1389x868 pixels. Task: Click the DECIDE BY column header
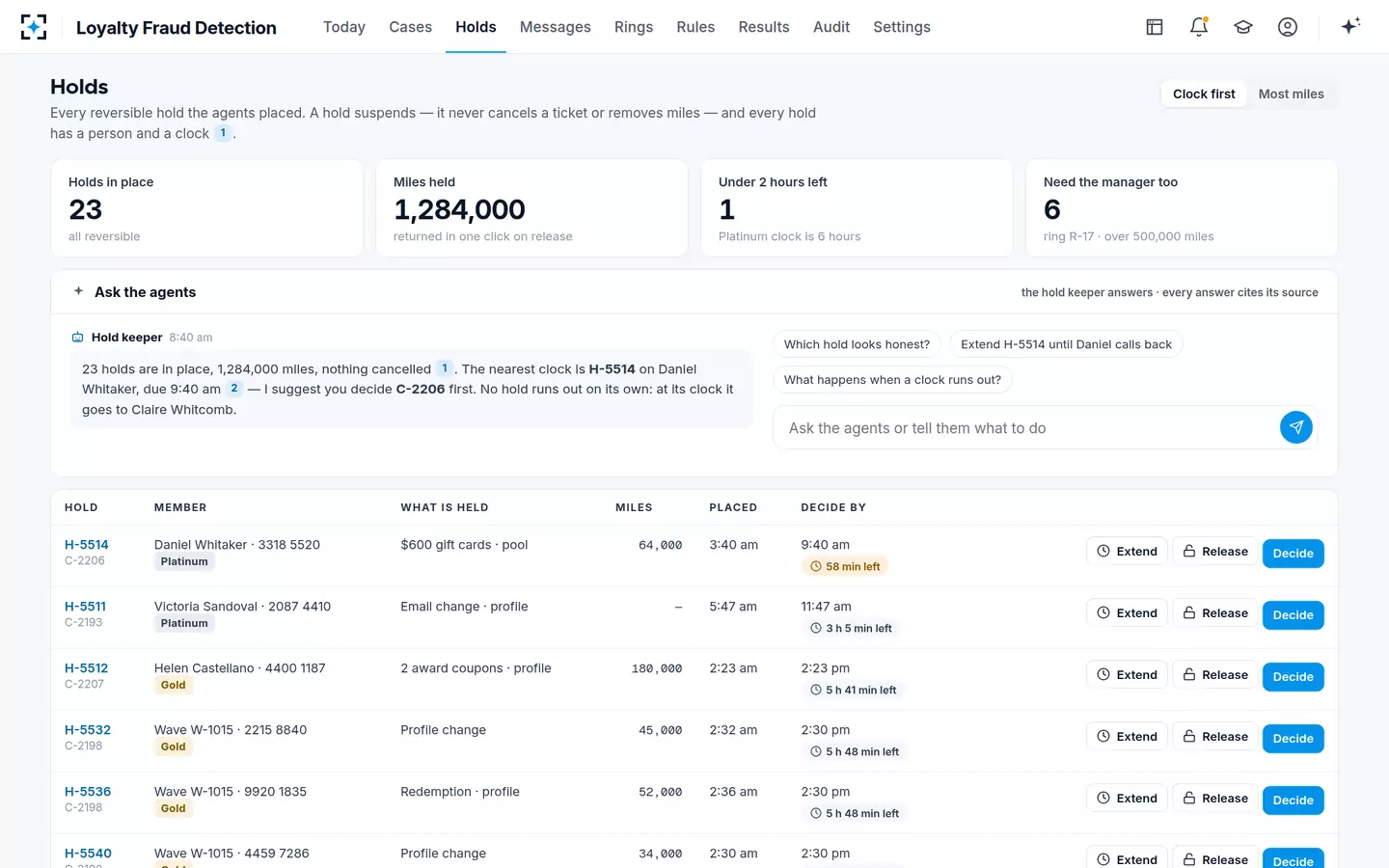(x=833, y=507)
